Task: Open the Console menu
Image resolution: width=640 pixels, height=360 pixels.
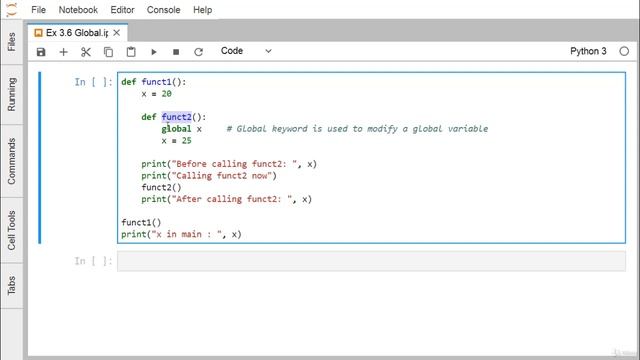Action: (163, 10)
